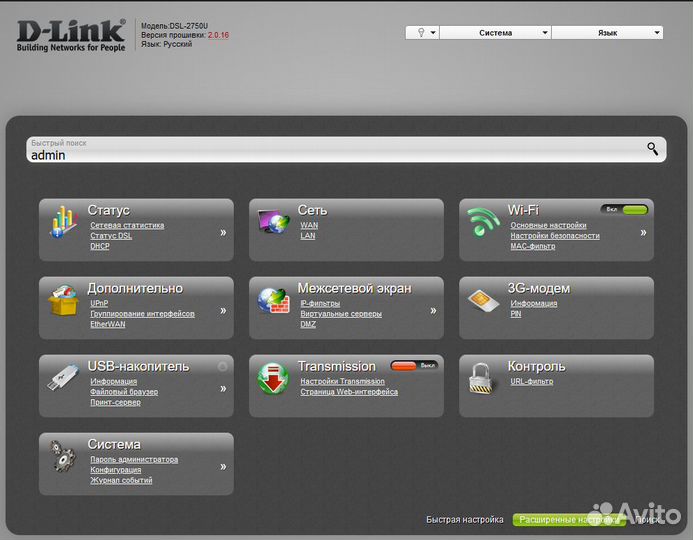The width and height of the screenshot is (693, 540).
Task: Expand the Wi-Fi section arrows
Action: click(x=643, y=232)
